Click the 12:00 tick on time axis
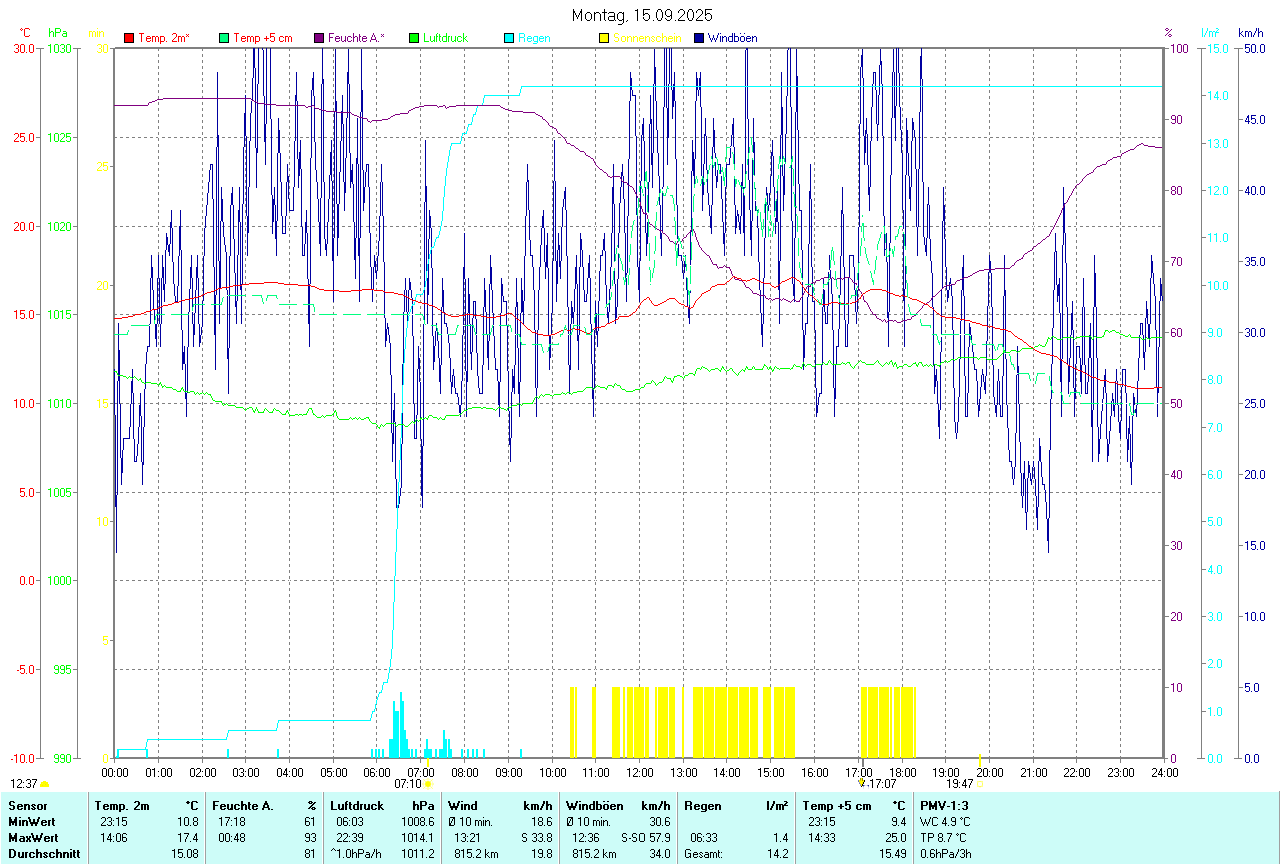Image resolution: width=1280 pixels, height=864 pixels. point(639,772)
